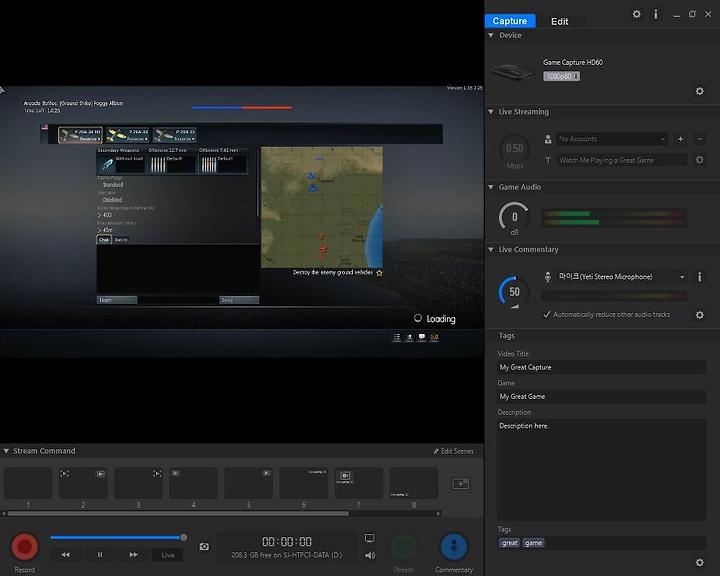Toggle the blue Commentary microphone button

454,547
